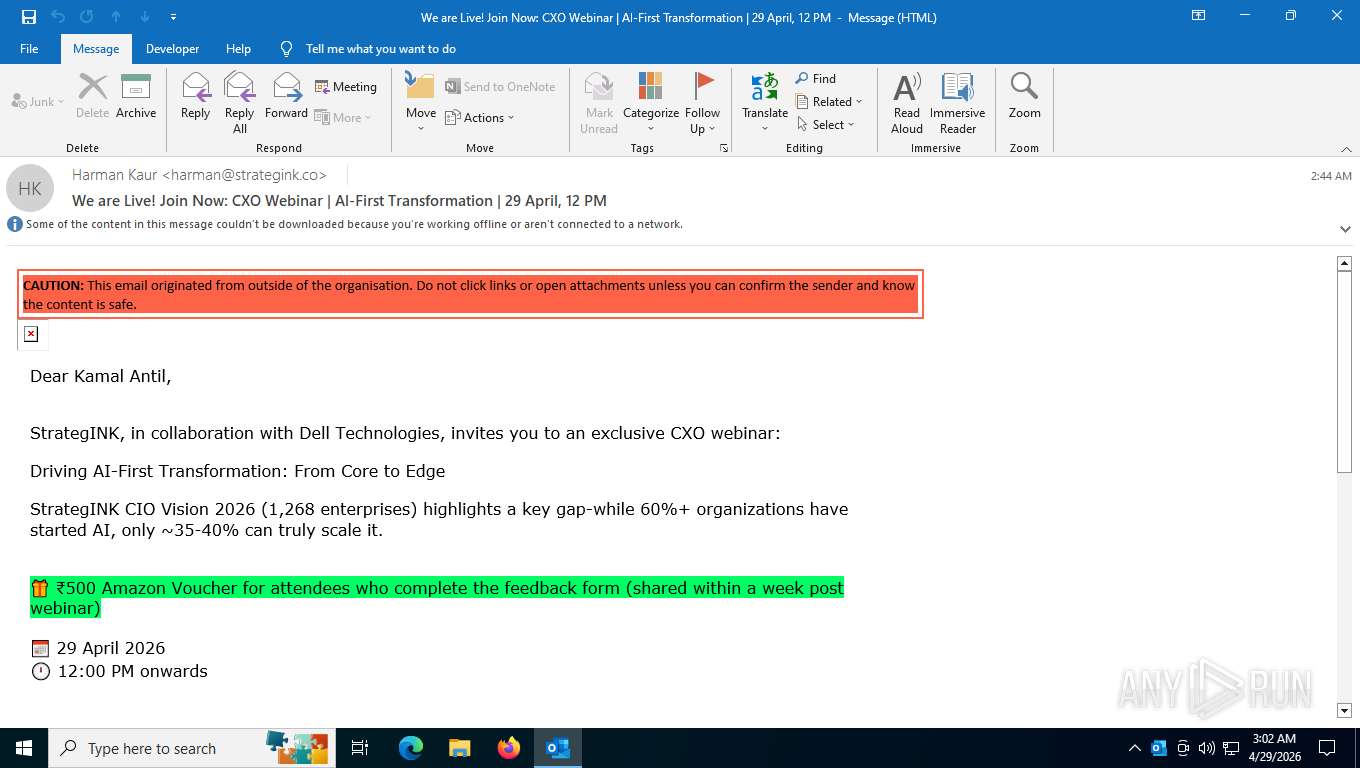Open the Move folder dropdown
This screenshot has height=768, width=1360.
coord(421,103)
